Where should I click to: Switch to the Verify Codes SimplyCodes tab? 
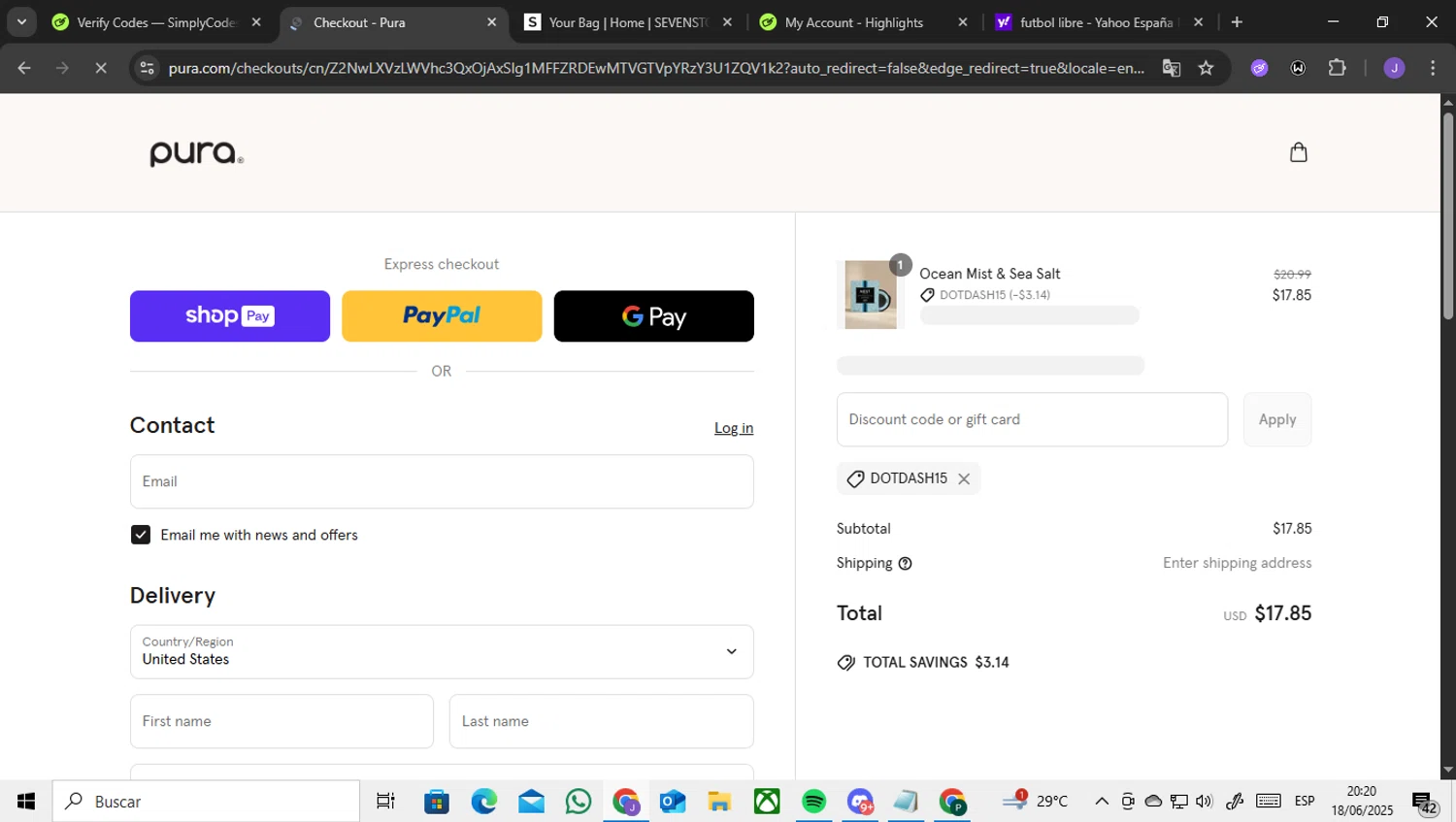pos(155,22)
